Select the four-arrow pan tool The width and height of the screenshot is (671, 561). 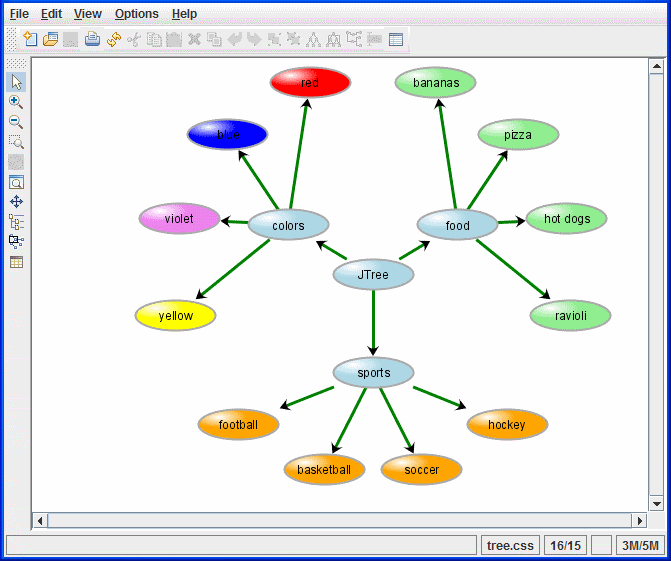point(16,202)
